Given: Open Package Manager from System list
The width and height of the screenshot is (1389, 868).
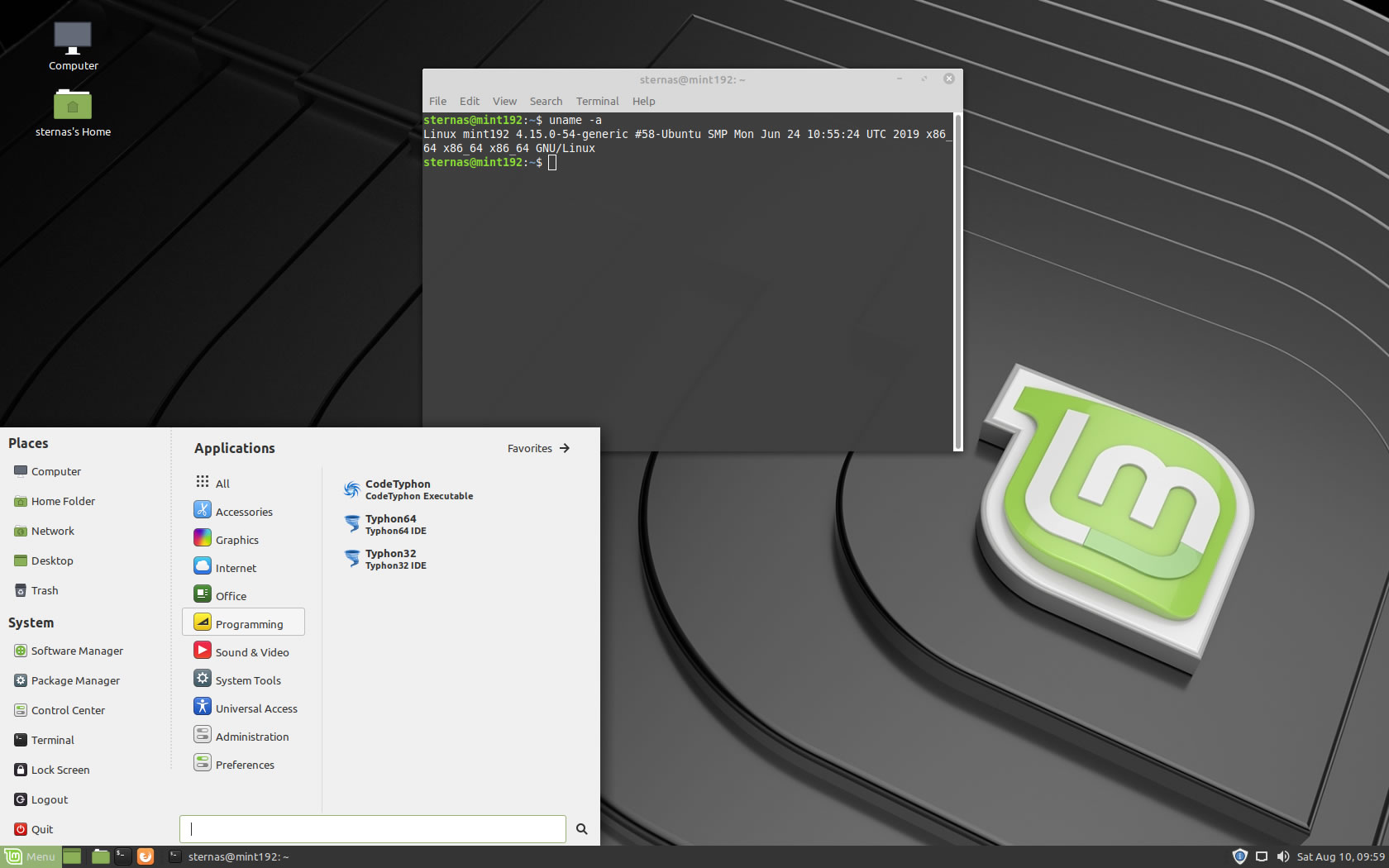Looking at the screenshot, I should pyautogui.click(x=67, y=680).
